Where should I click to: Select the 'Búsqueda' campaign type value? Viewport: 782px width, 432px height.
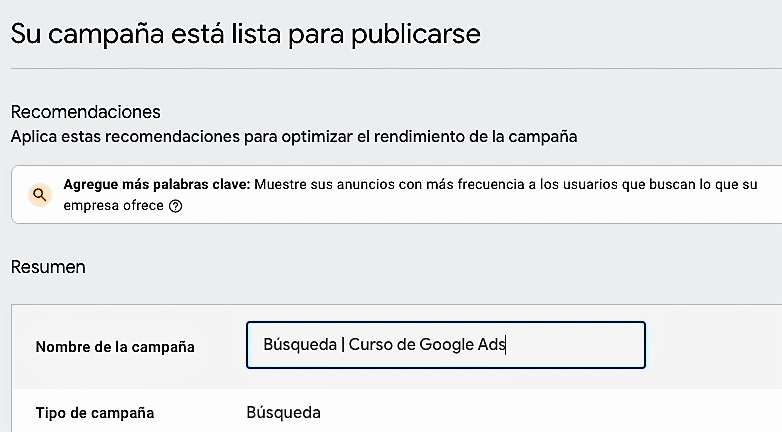coord(283,413)
